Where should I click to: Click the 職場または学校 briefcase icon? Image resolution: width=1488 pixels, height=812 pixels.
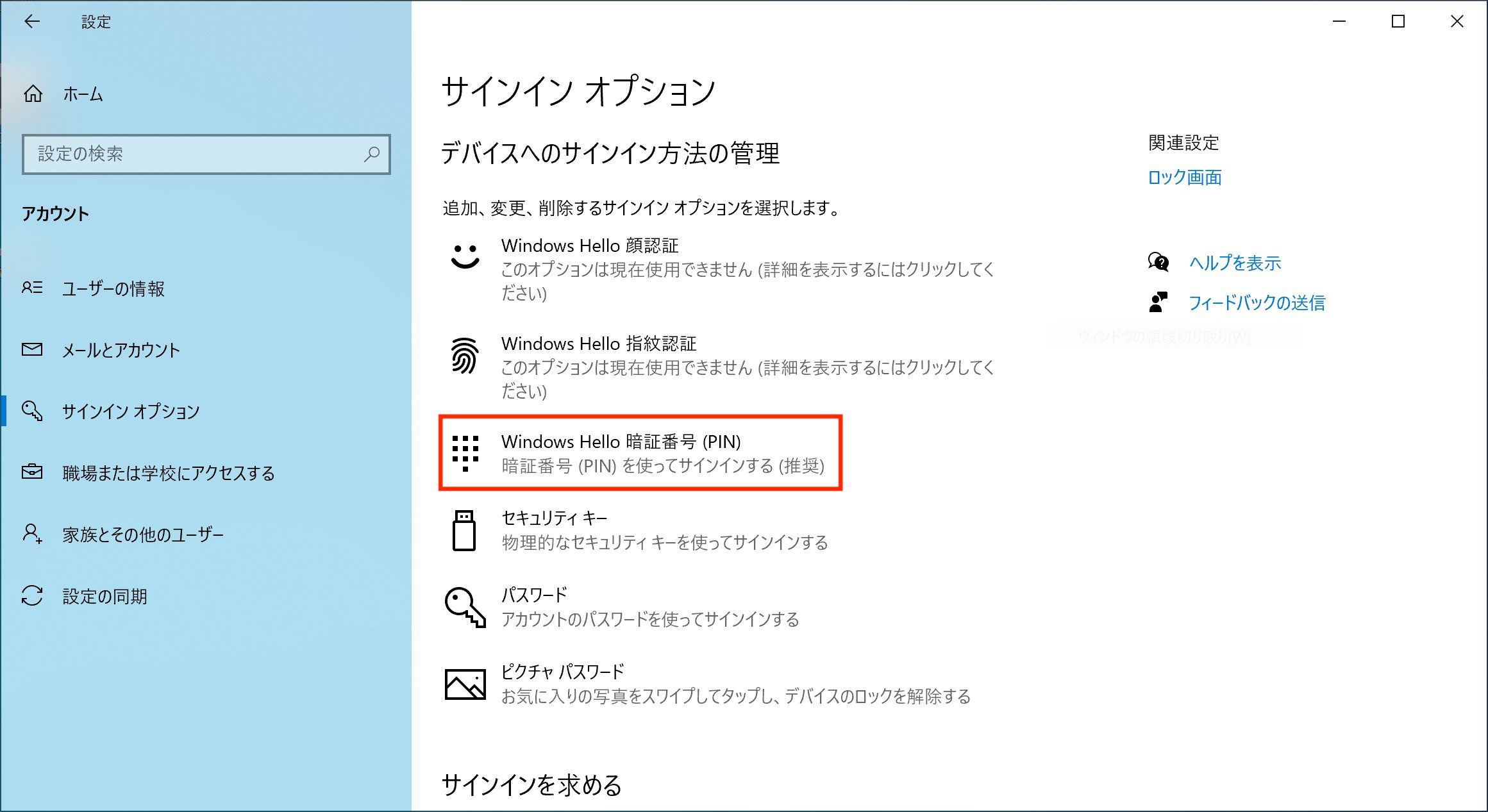coord(32,472)
